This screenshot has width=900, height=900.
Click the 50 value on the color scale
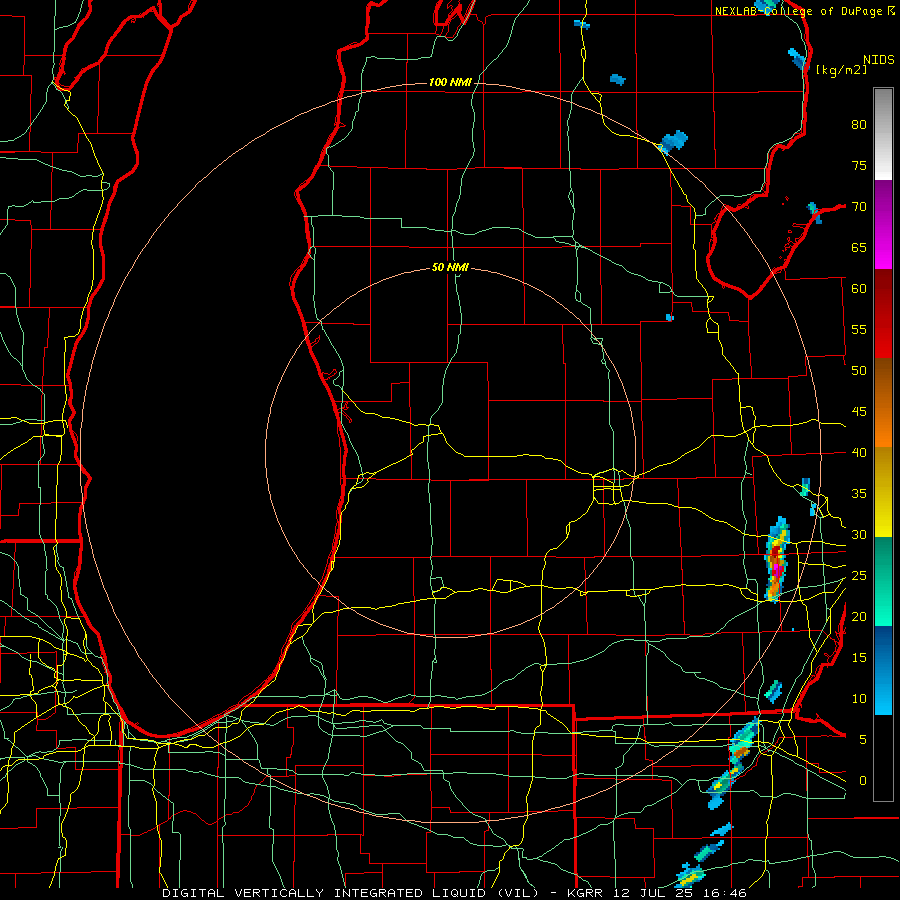859,370
